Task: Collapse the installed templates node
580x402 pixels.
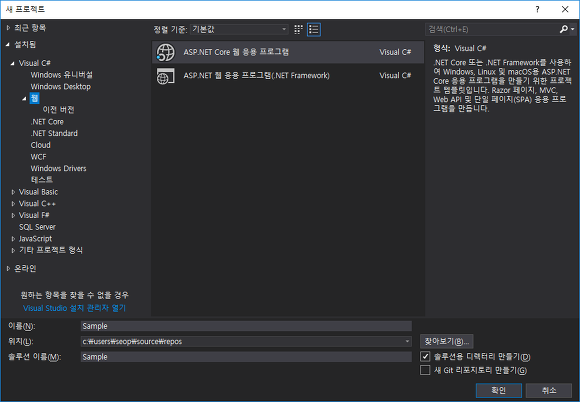Action: coord(8,45)
